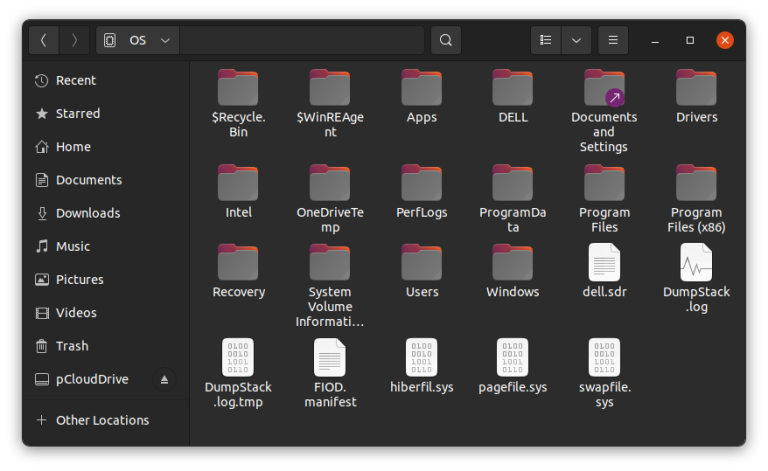Select the hiberfil.sys binary file

(421, 358)
